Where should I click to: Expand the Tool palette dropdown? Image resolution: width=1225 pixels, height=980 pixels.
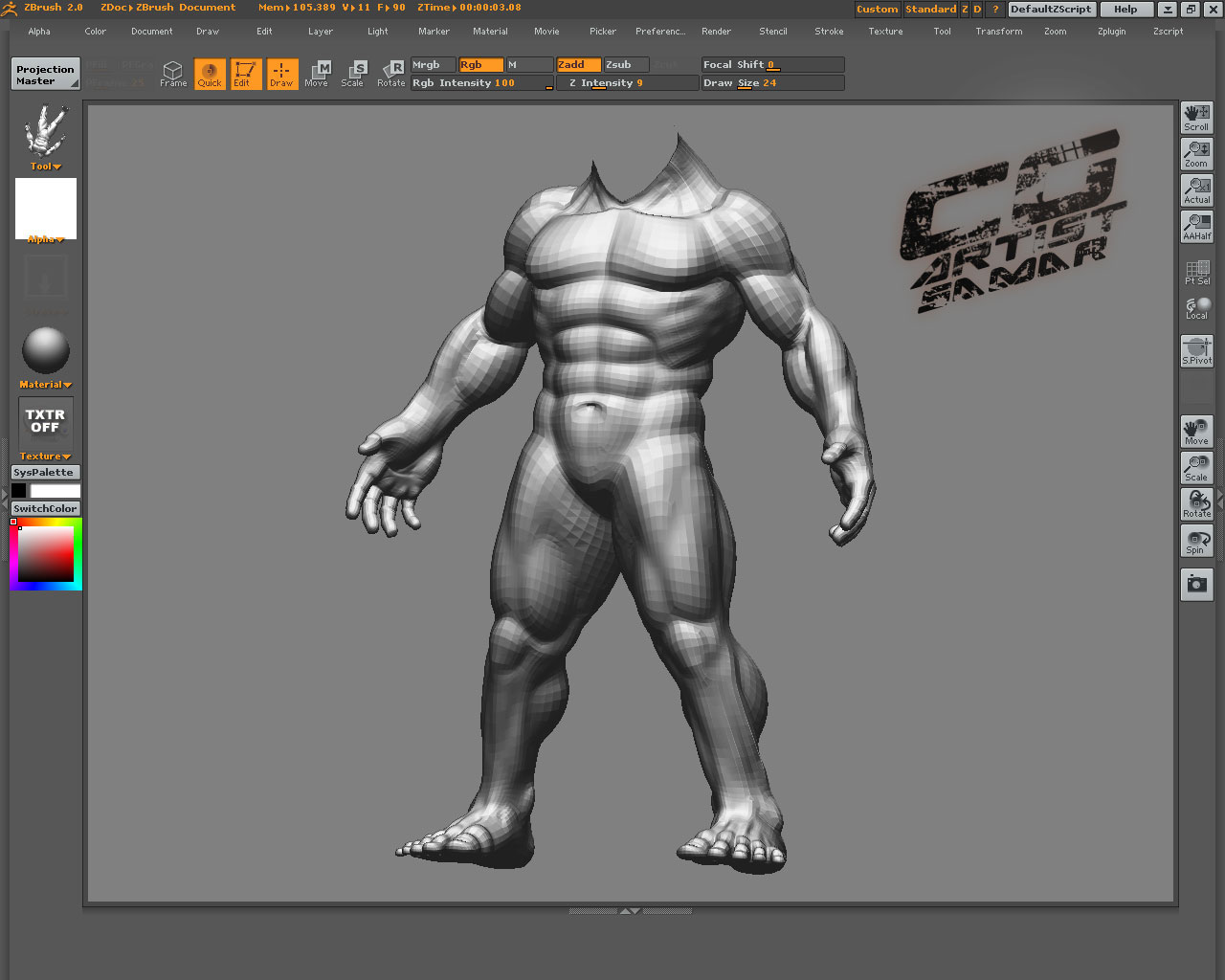45,166
